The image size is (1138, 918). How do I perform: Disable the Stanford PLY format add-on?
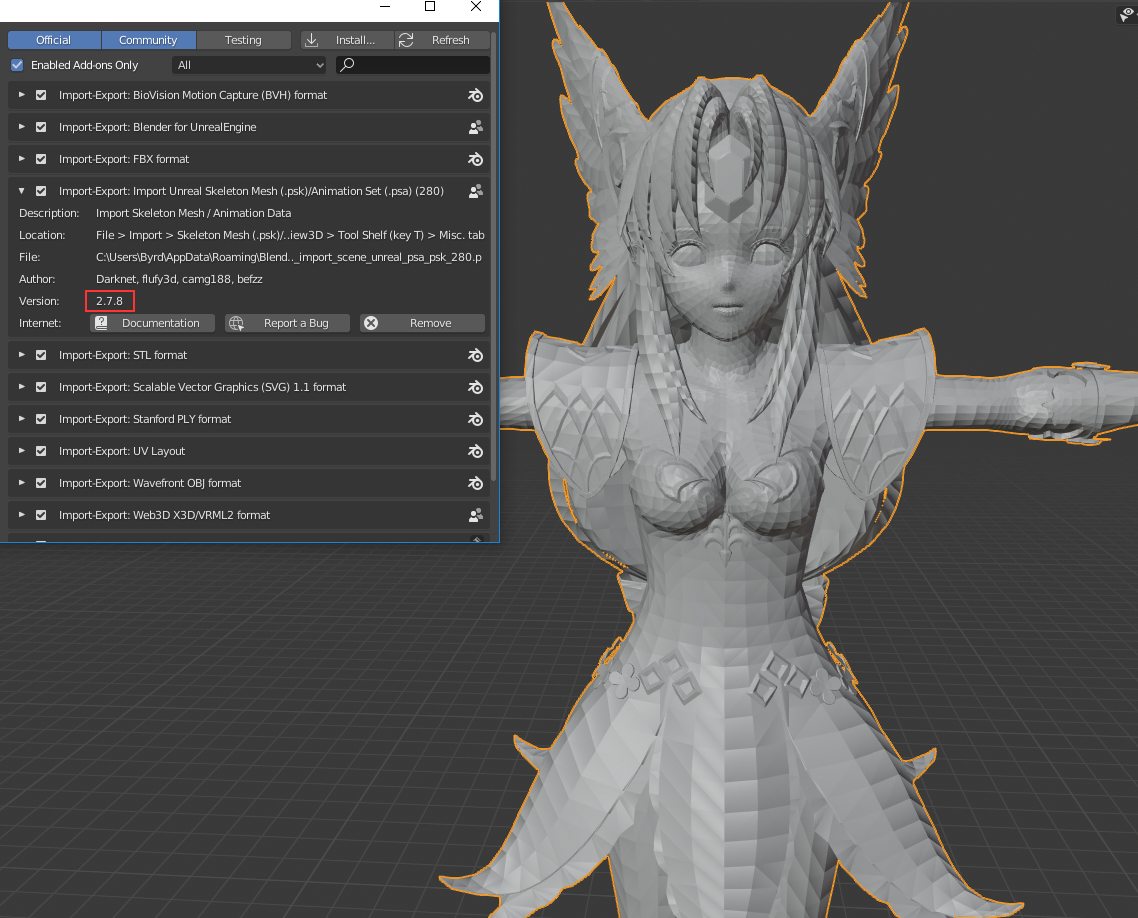[41, 419]
